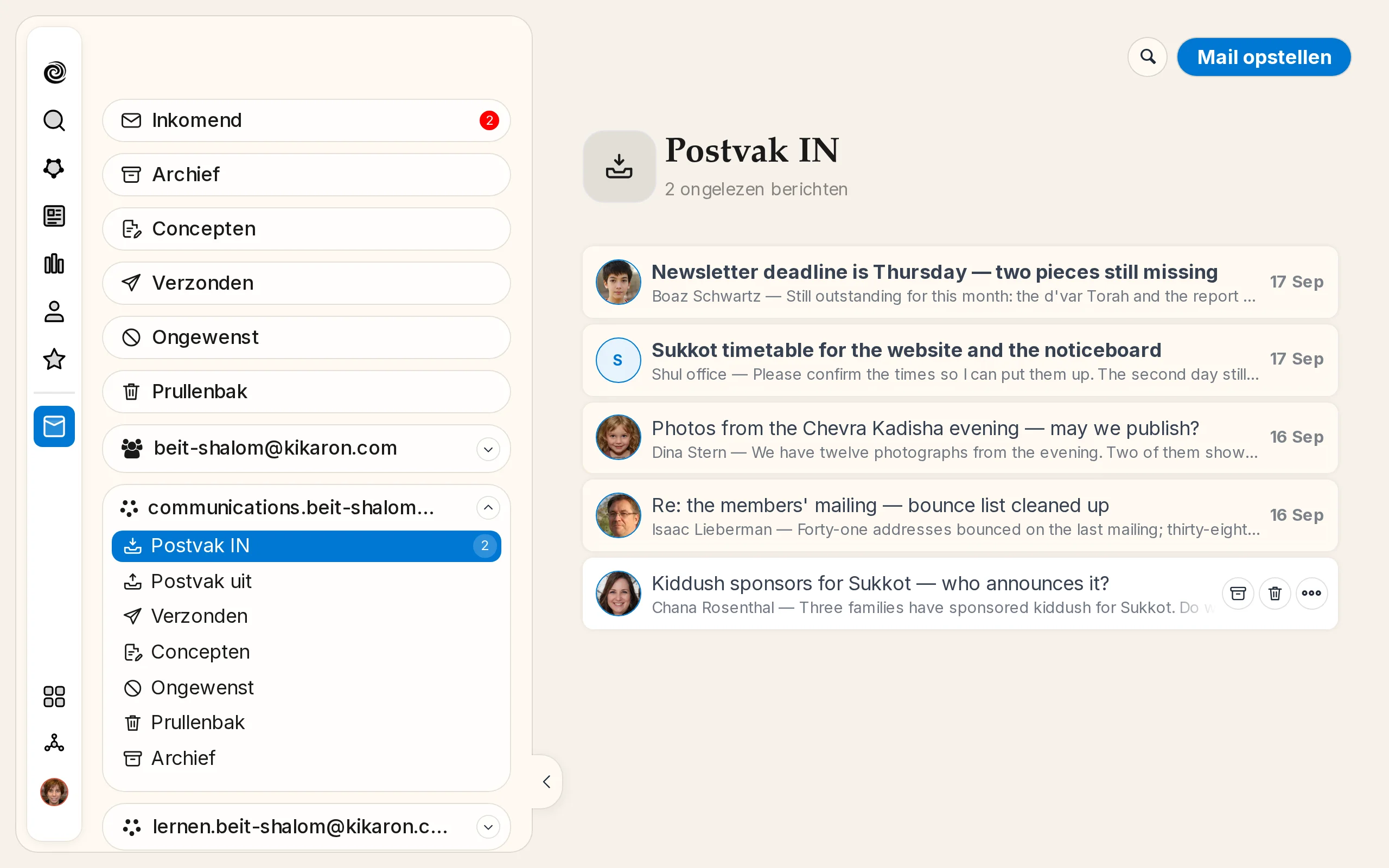Open the top Ongewenst folder
Viewport: 1389px width, 868px height.
(307, 337)
